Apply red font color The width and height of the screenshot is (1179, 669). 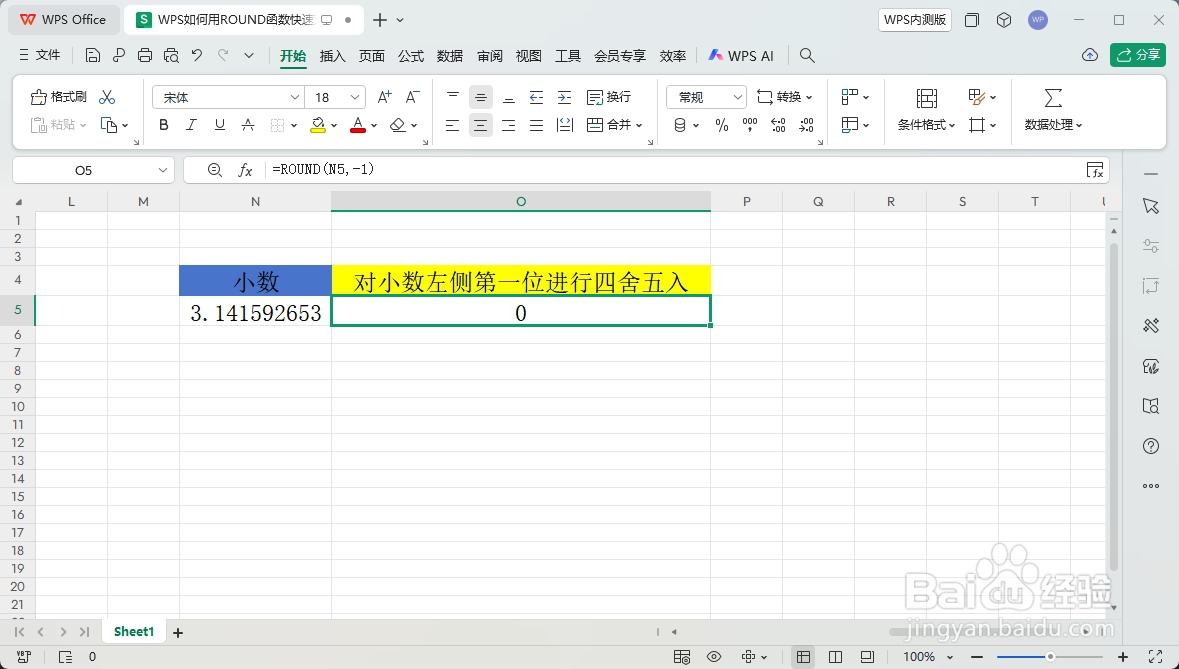pos(358,125)
